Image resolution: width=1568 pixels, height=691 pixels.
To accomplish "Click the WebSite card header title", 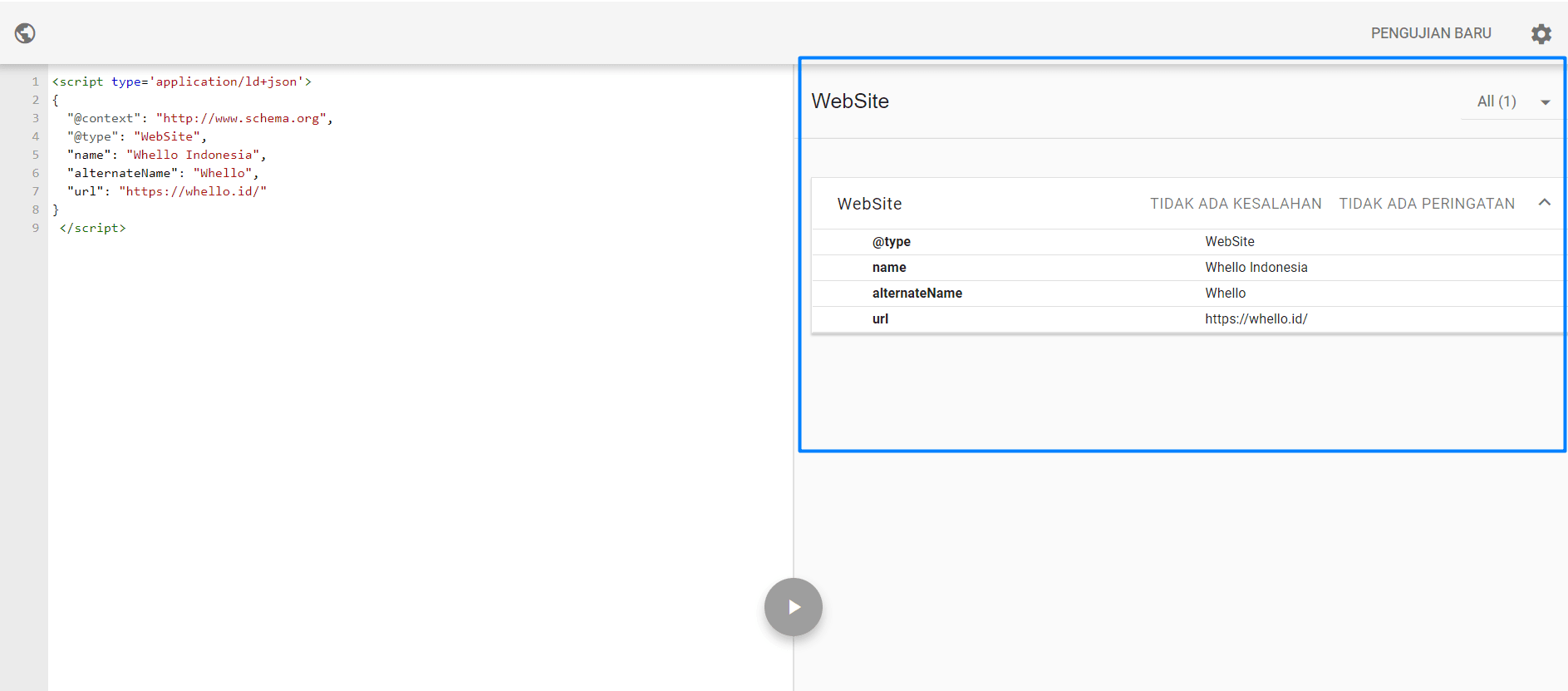I will 869,204.
